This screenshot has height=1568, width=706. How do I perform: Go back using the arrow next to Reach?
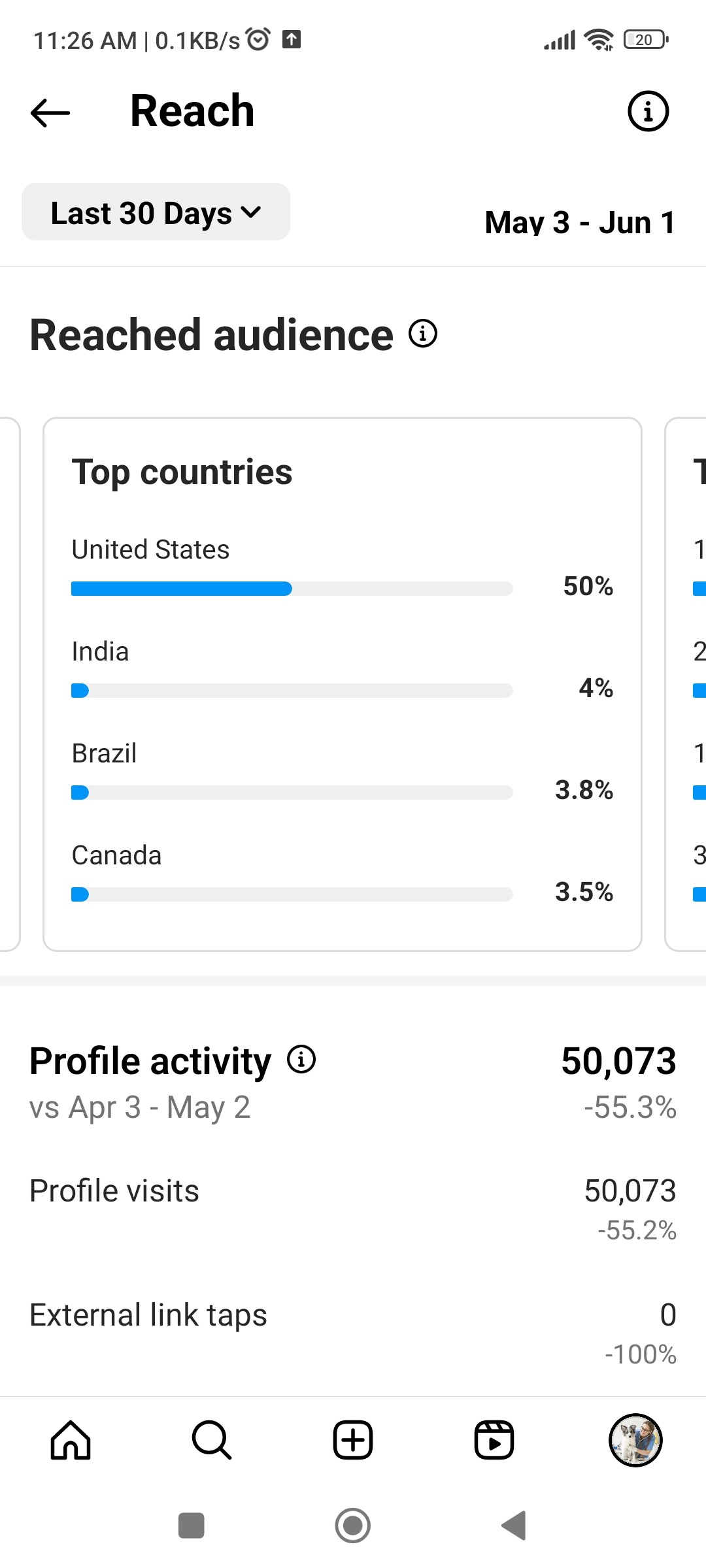pos(50,112)
